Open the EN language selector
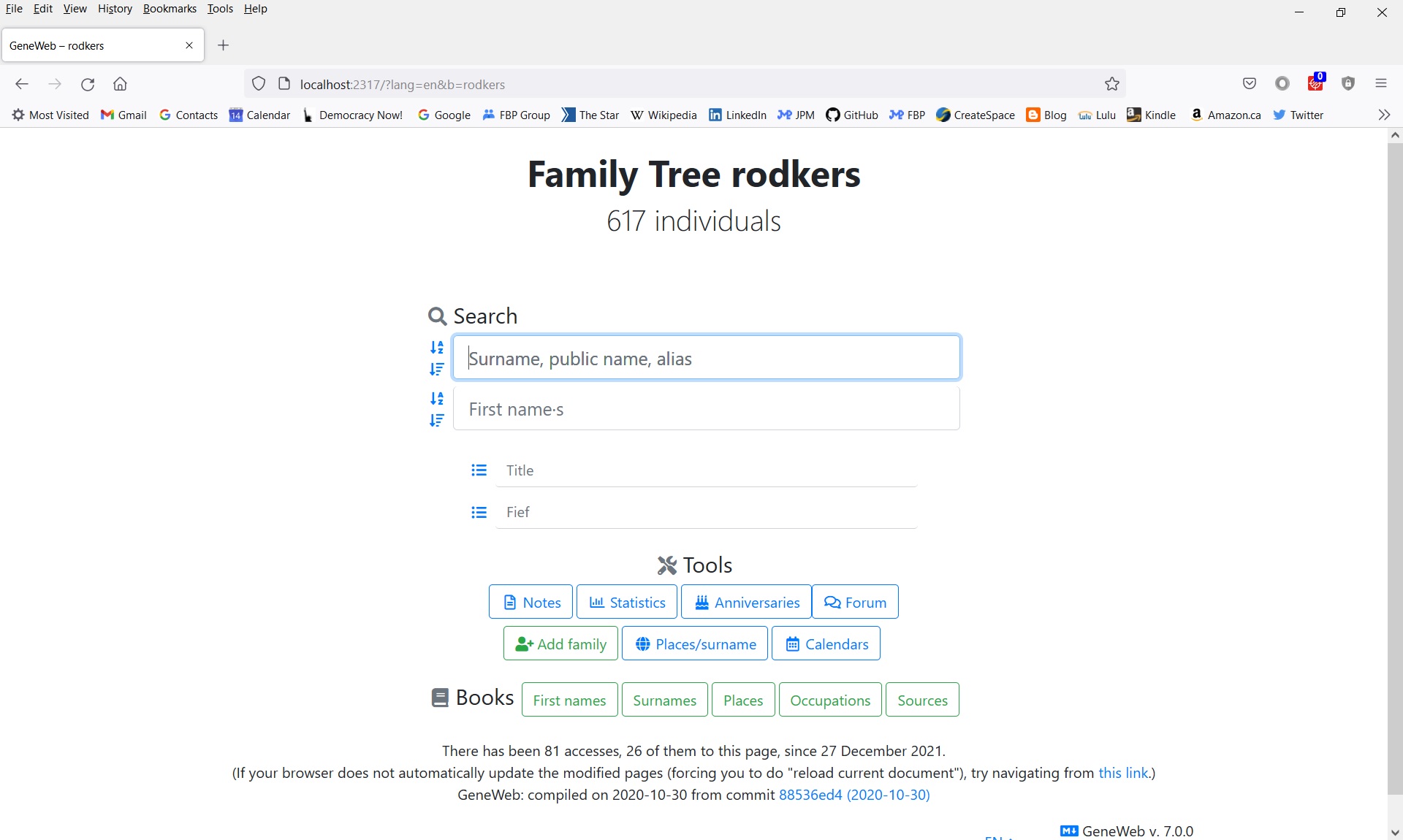 coord(1000,836)
